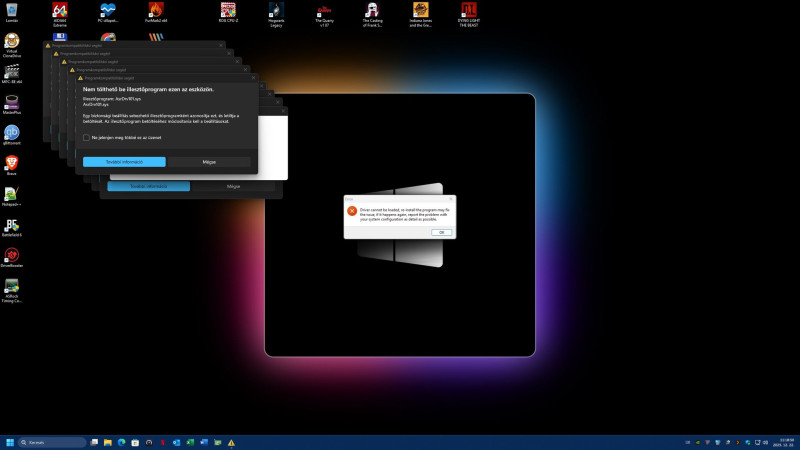This screenshot has width=800, height=450.
Task: Open File Explorer from the taskbar
Action: (108, 442)
